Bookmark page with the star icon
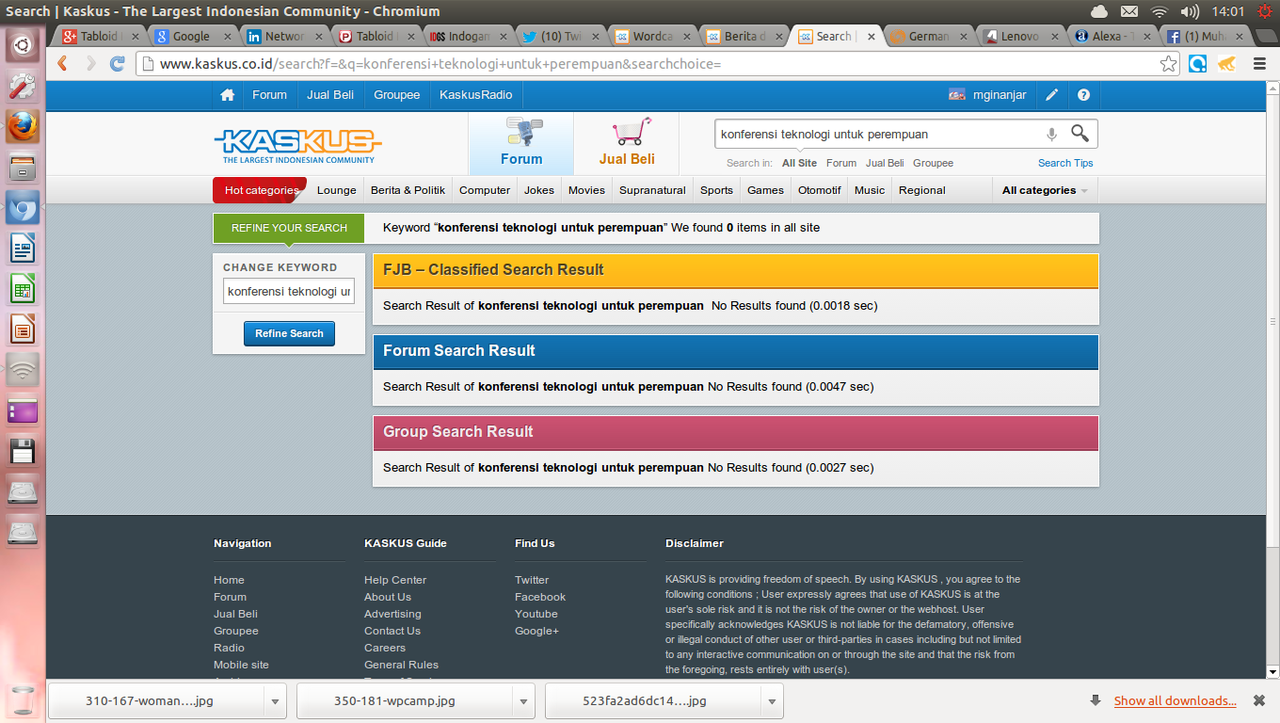This screenshot has width=1280, height=723. (x=1168, y=64)
